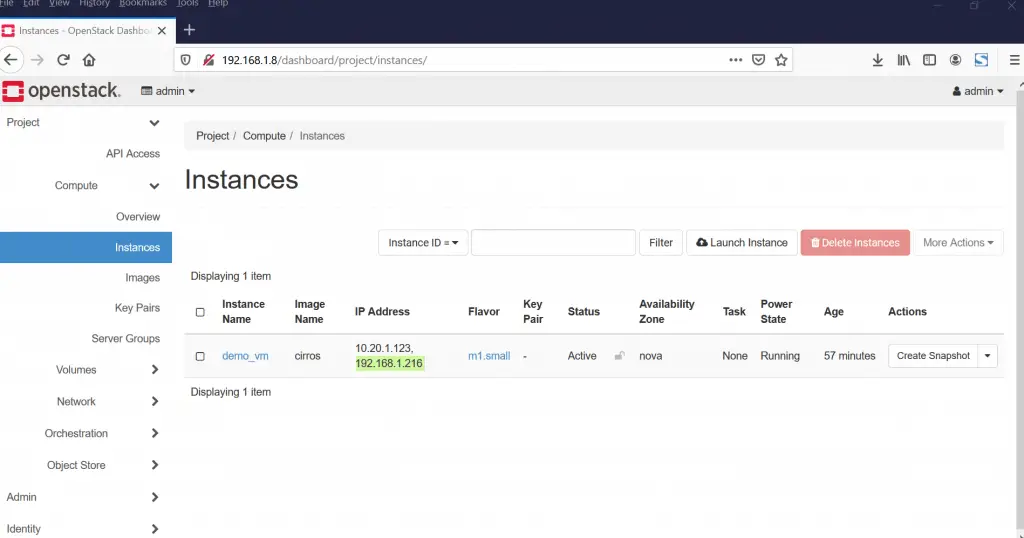
Task: Click the browser address bar URL
Action: 325,60
